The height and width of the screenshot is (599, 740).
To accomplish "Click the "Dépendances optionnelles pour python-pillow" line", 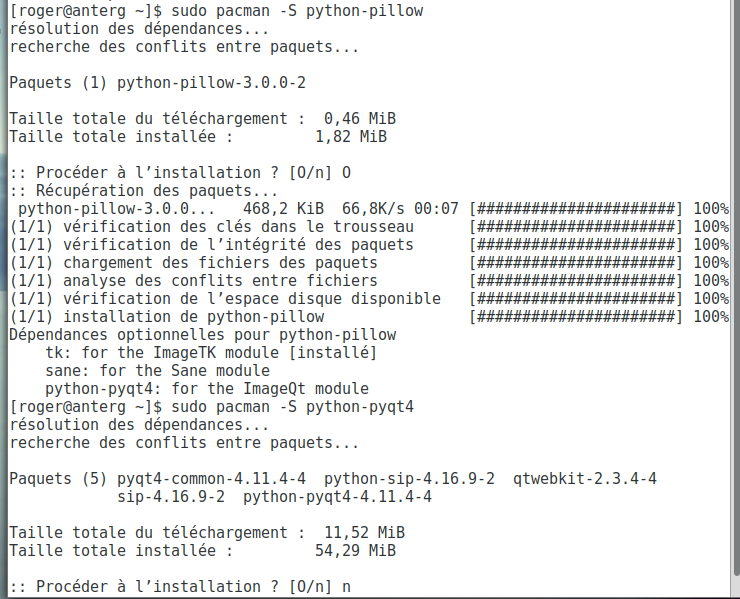I will (x=202, y=335).
